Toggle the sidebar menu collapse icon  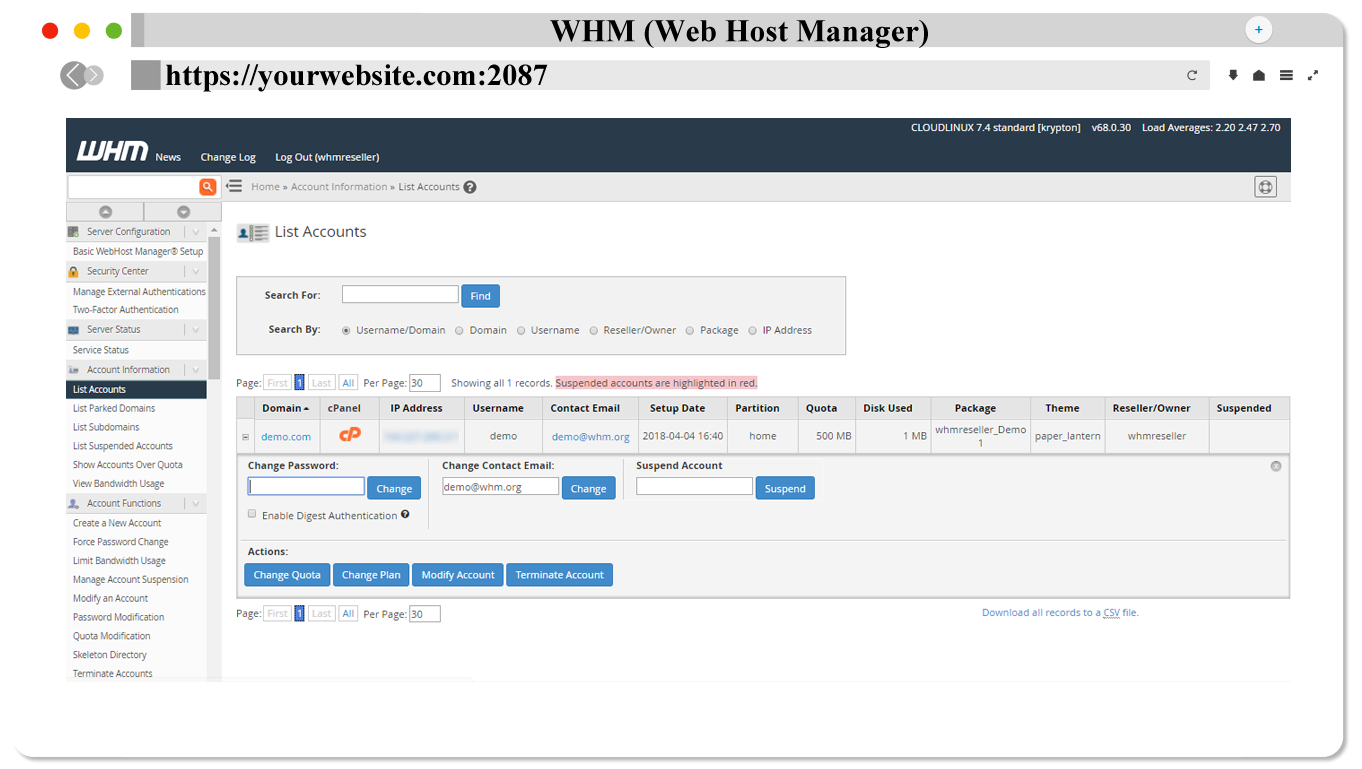click(x=234, y=186)
